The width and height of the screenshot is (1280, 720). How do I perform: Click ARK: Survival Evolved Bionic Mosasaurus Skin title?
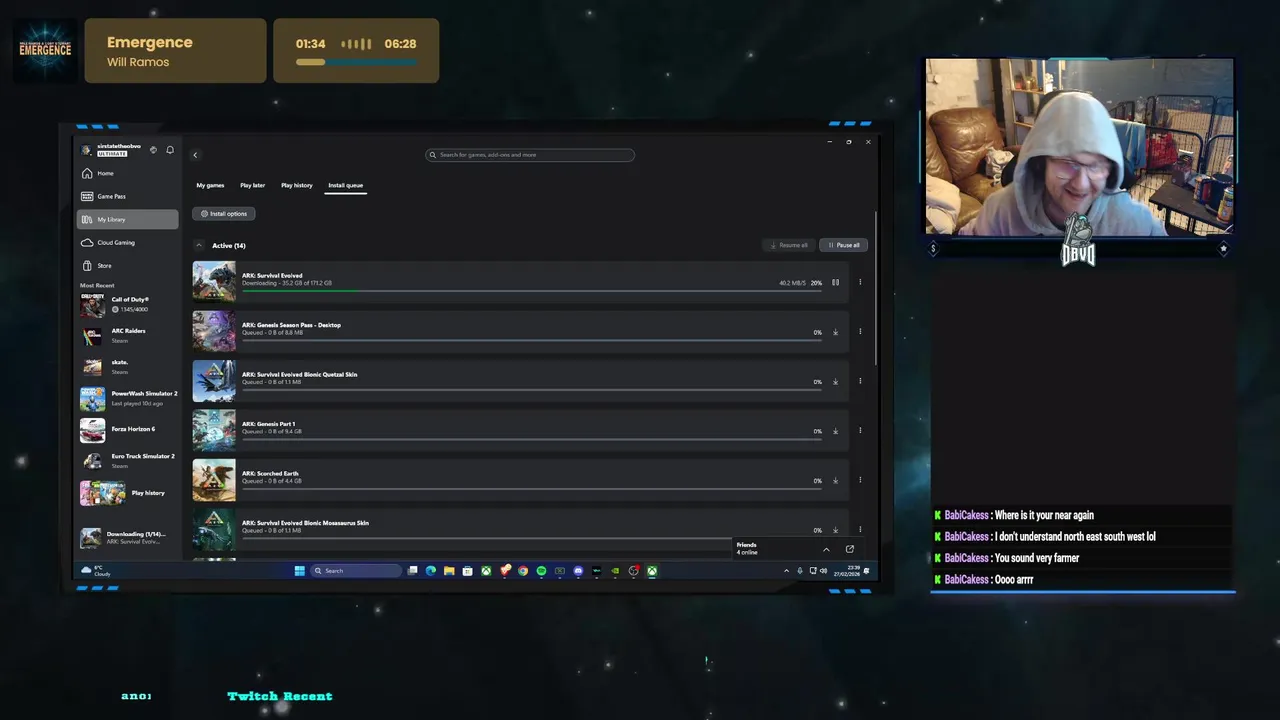305,523
